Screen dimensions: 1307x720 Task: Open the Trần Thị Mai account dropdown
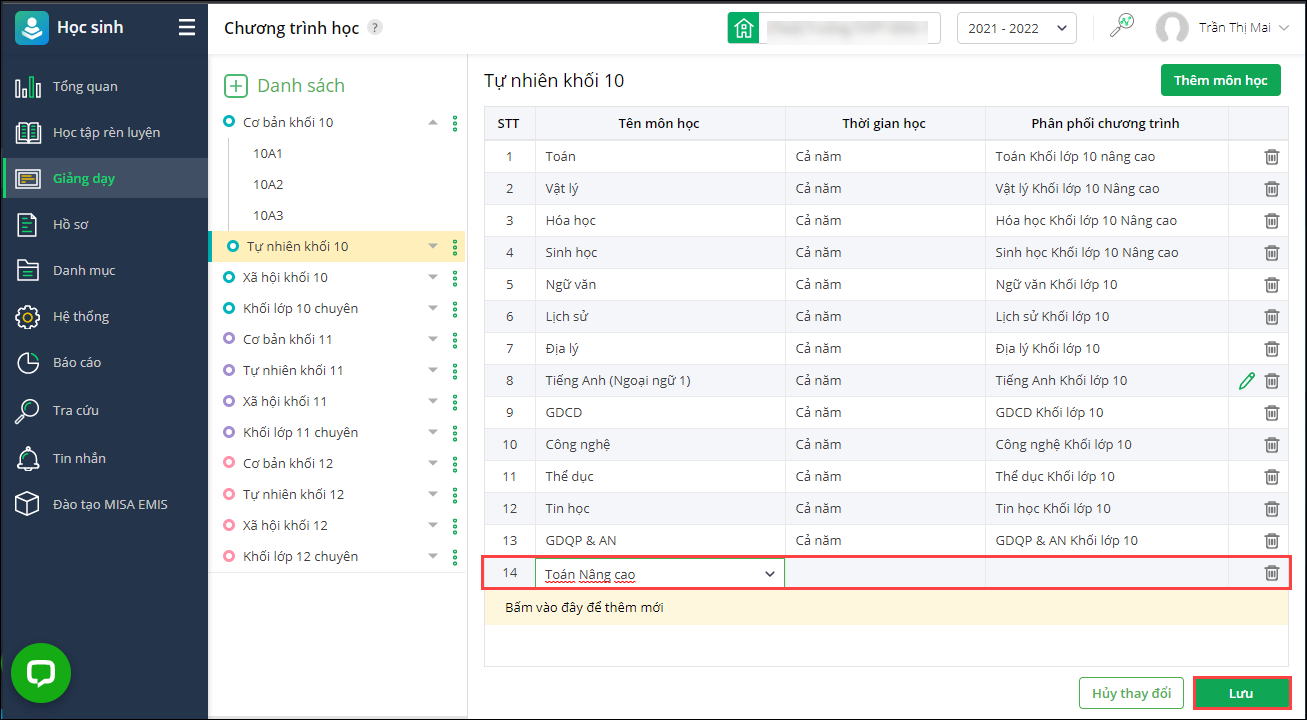click(x=1245, y=28)
